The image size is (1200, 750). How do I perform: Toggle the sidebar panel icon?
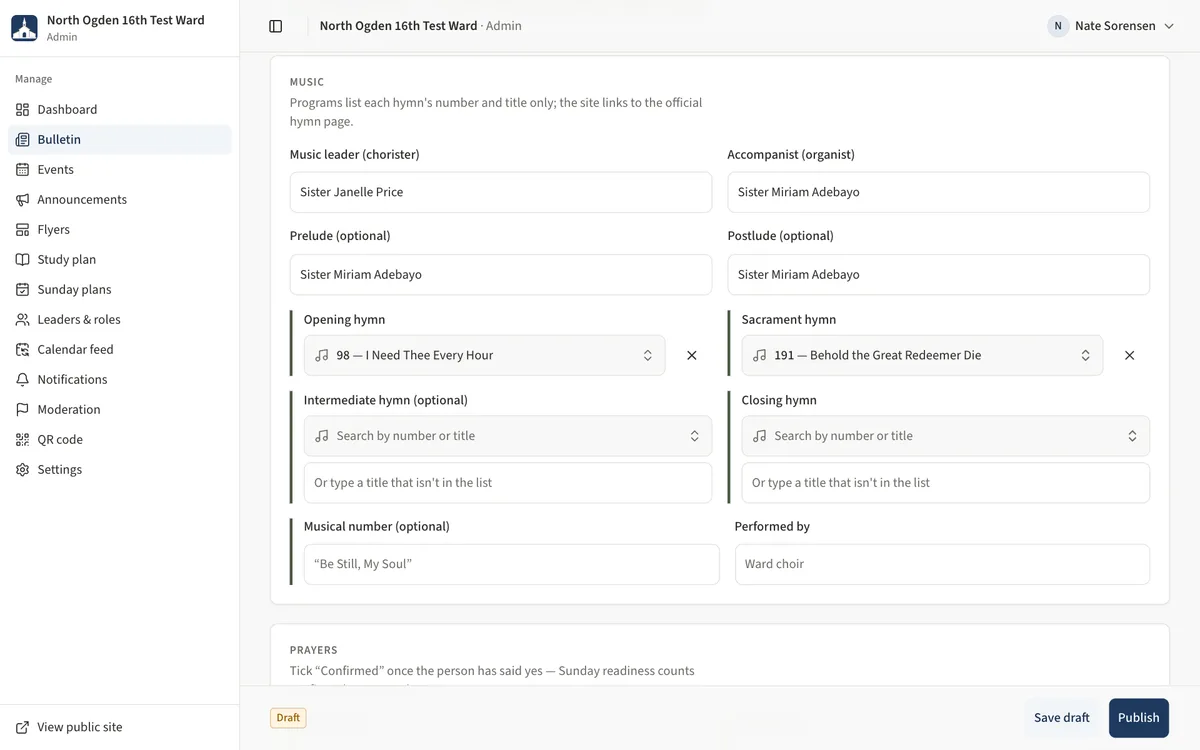[276, 26]
